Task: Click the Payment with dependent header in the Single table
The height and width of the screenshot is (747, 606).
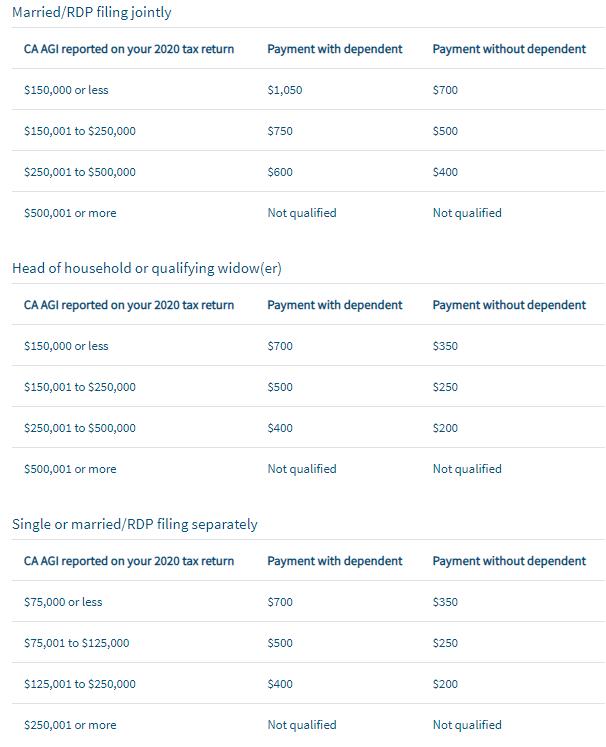Action: (335, 561)
